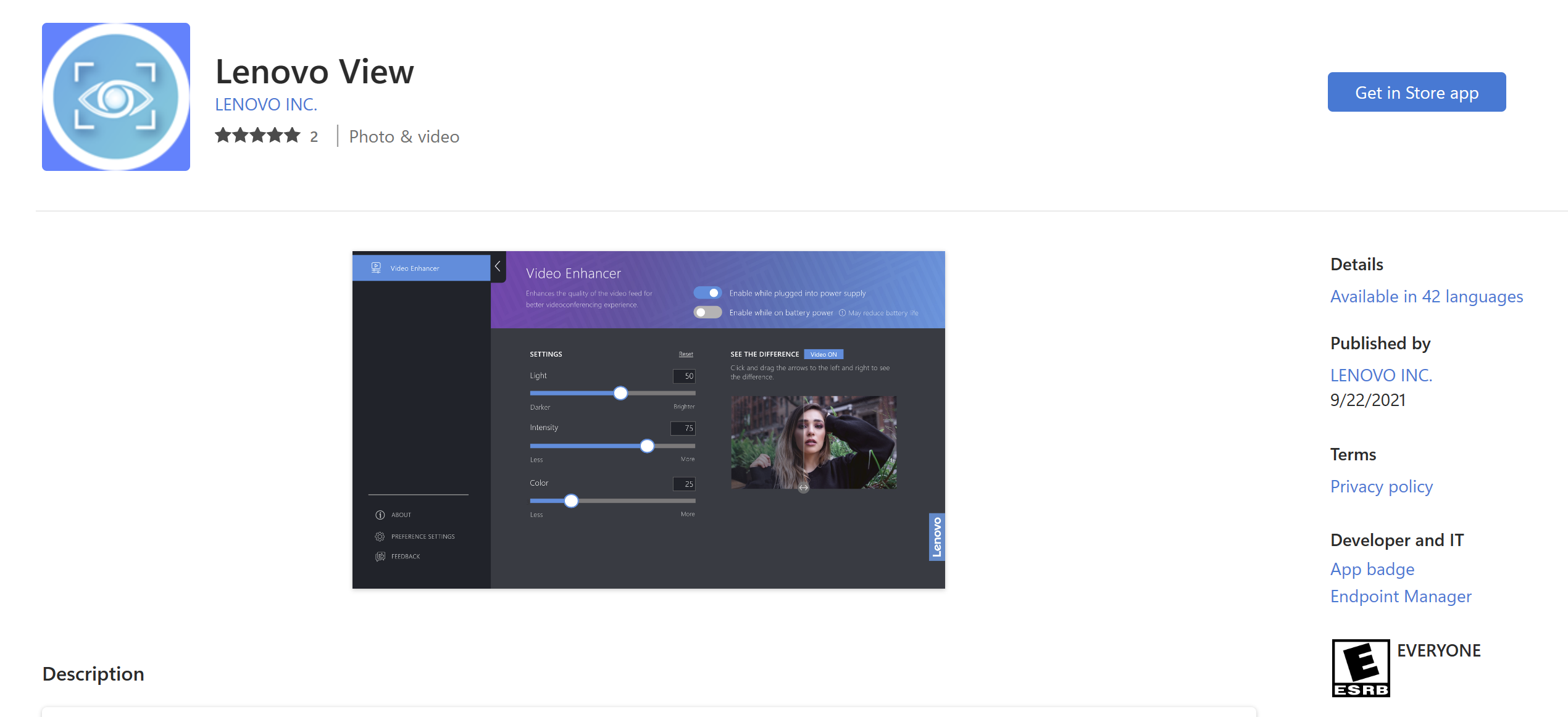Click the Video ON button

point(824,354)
